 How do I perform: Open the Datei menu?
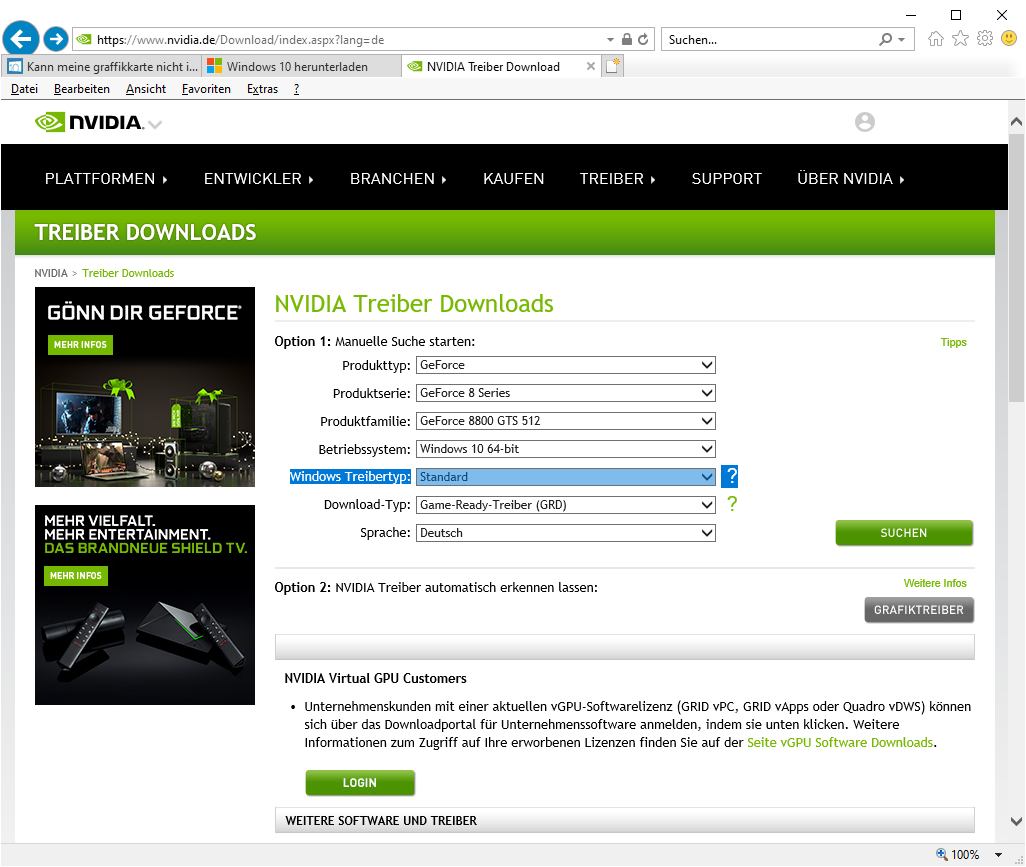(24, 89)
